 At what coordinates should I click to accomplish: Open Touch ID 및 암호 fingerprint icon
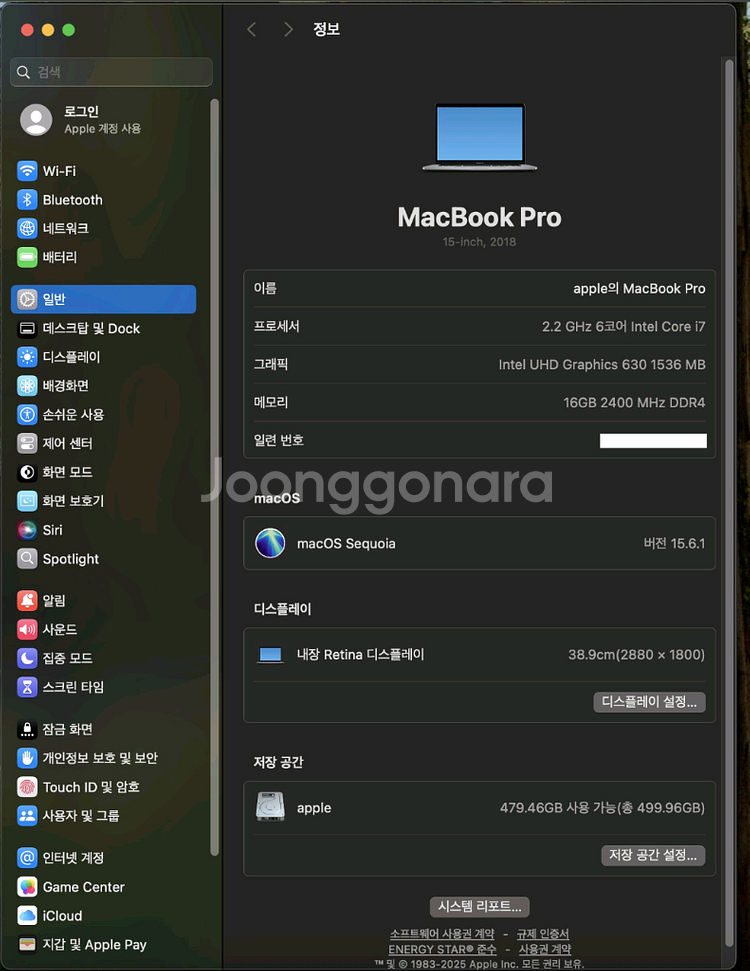pyautogui.click(x=27, y=787)
